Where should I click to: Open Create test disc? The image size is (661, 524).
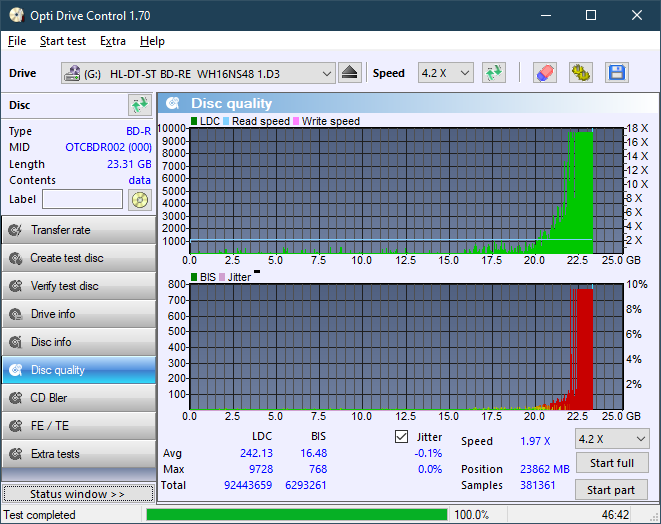tap(79, 258)
